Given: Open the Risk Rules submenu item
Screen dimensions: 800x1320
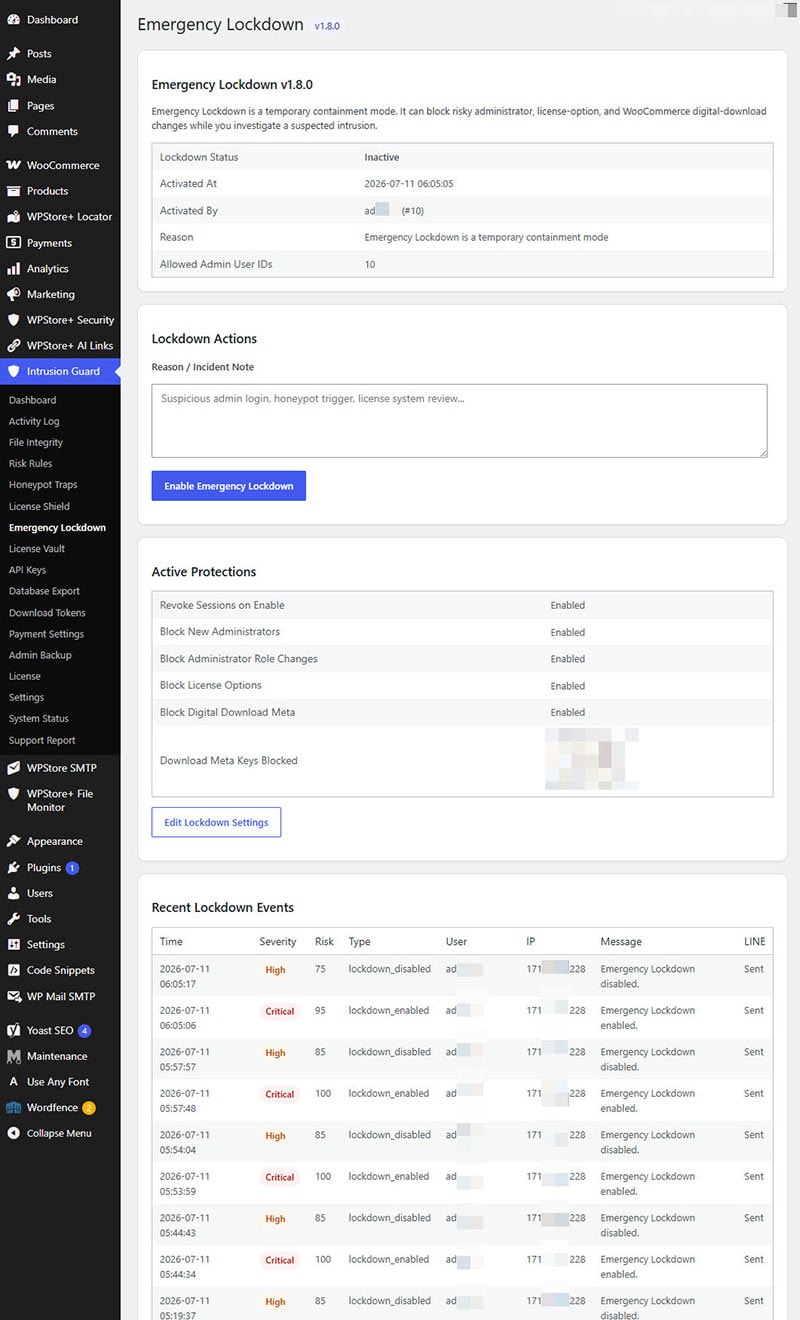Looking at the screenshot, I should [31, 464].
